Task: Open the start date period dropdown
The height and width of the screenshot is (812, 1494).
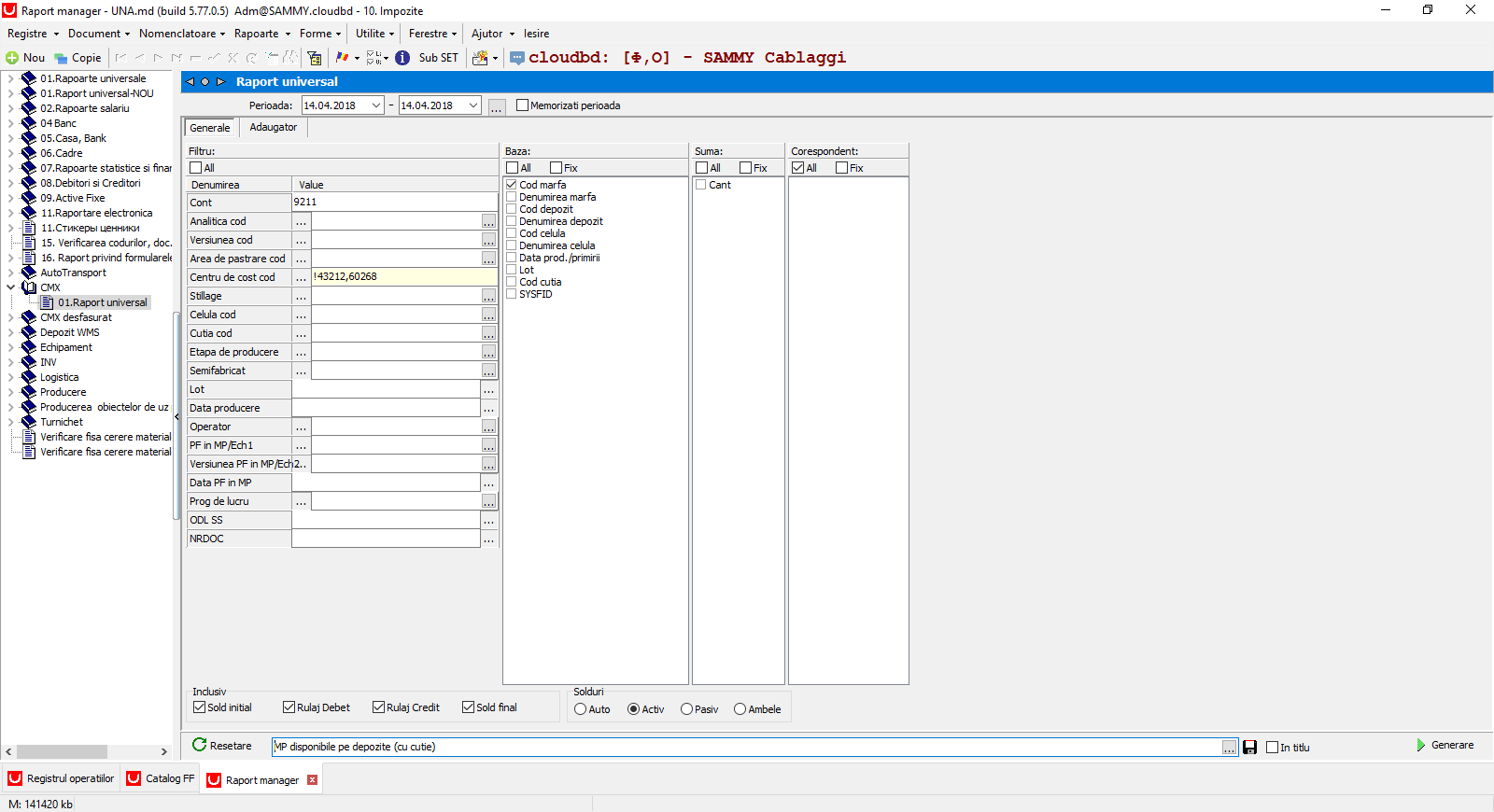Action: [x=376, y=105]
